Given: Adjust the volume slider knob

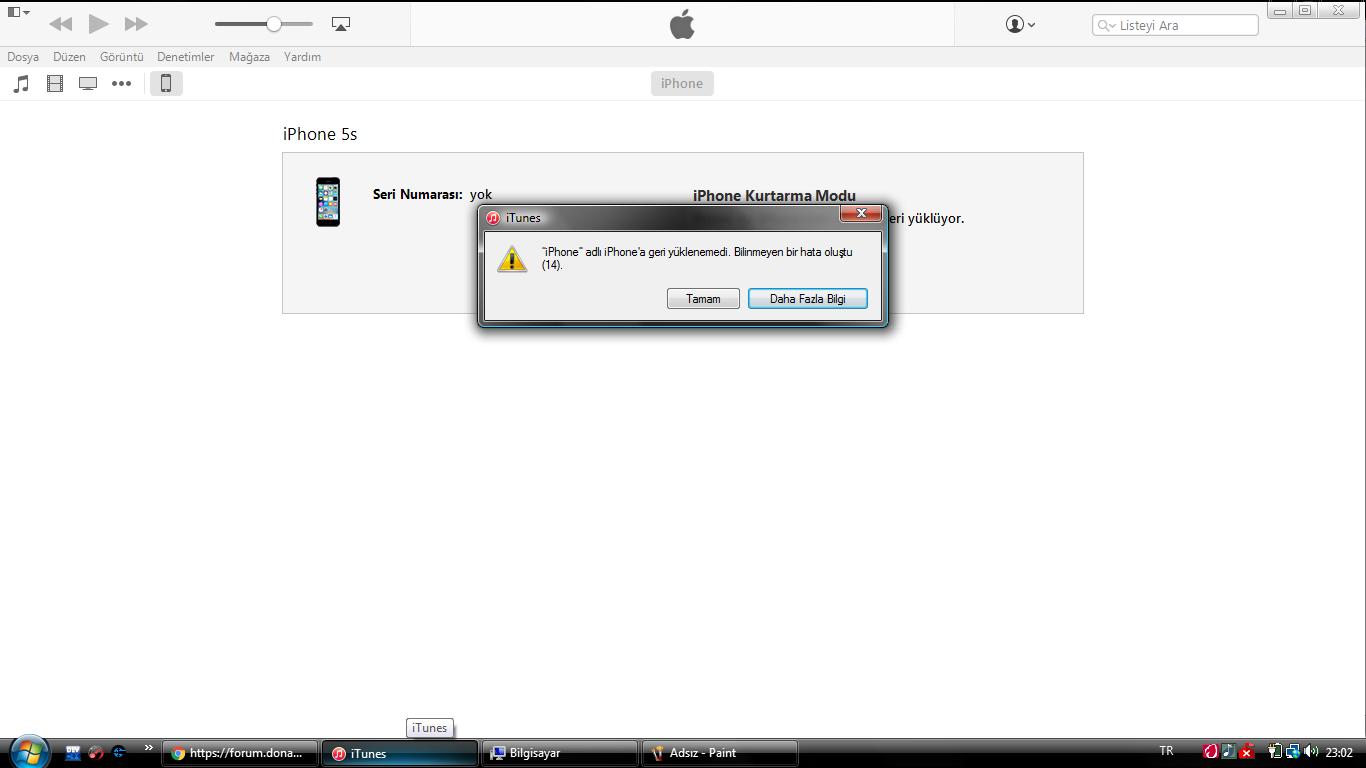Looking at the screenshot, I should [273, 23].
